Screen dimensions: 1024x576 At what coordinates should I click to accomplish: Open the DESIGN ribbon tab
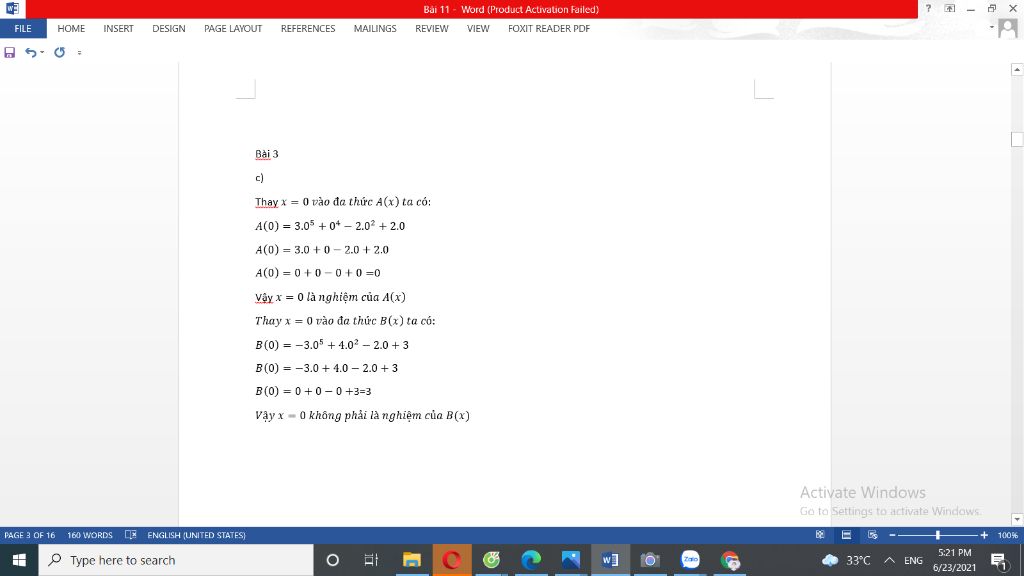(x=168, y=29)
